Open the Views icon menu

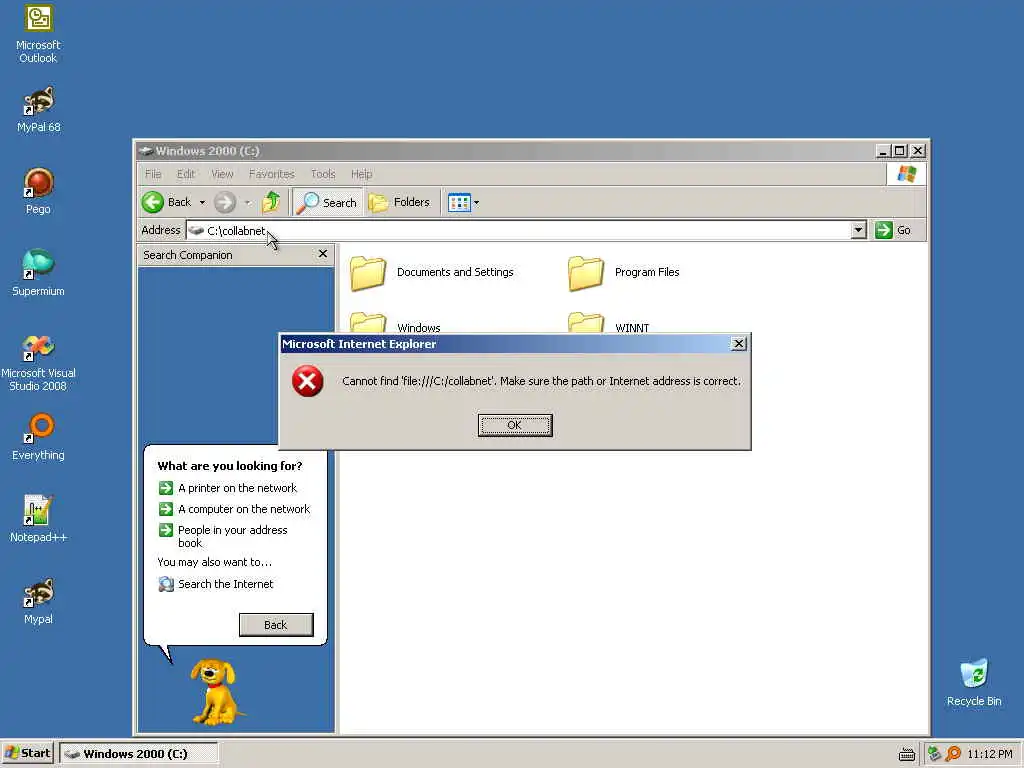[459, 202]
